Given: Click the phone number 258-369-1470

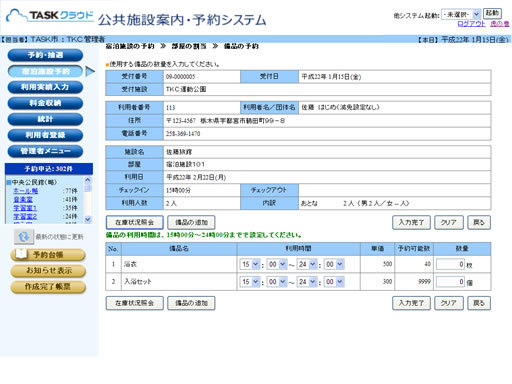Looking at the screenshot, I should coord(183,134).
